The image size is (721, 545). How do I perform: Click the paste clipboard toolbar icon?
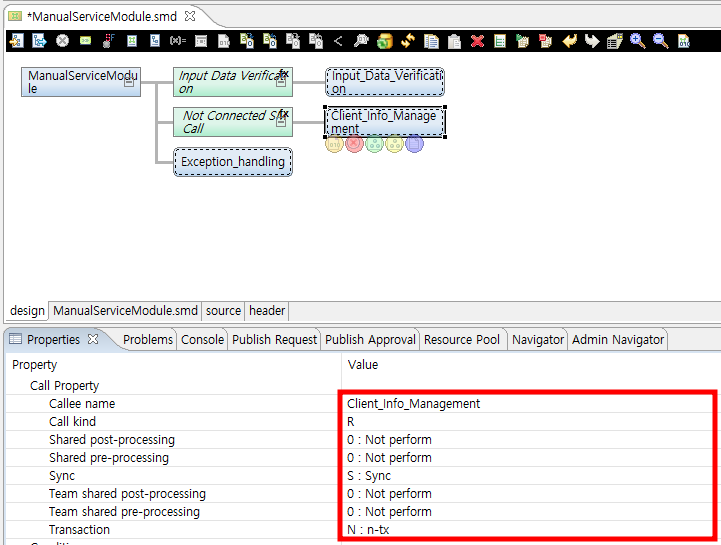[x=454, y=41]
